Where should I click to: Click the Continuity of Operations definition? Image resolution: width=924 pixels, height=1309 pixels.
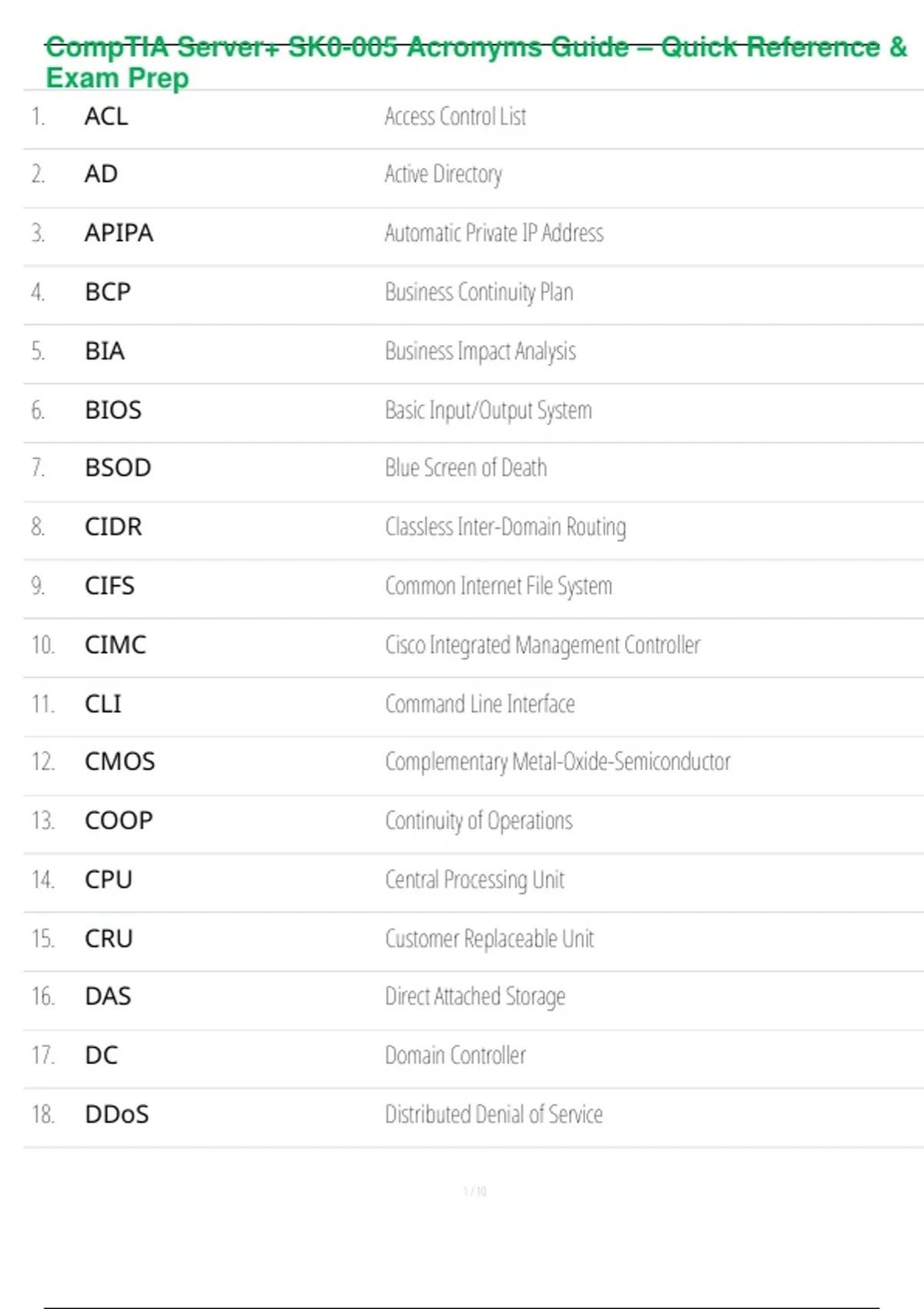[479, 821]
